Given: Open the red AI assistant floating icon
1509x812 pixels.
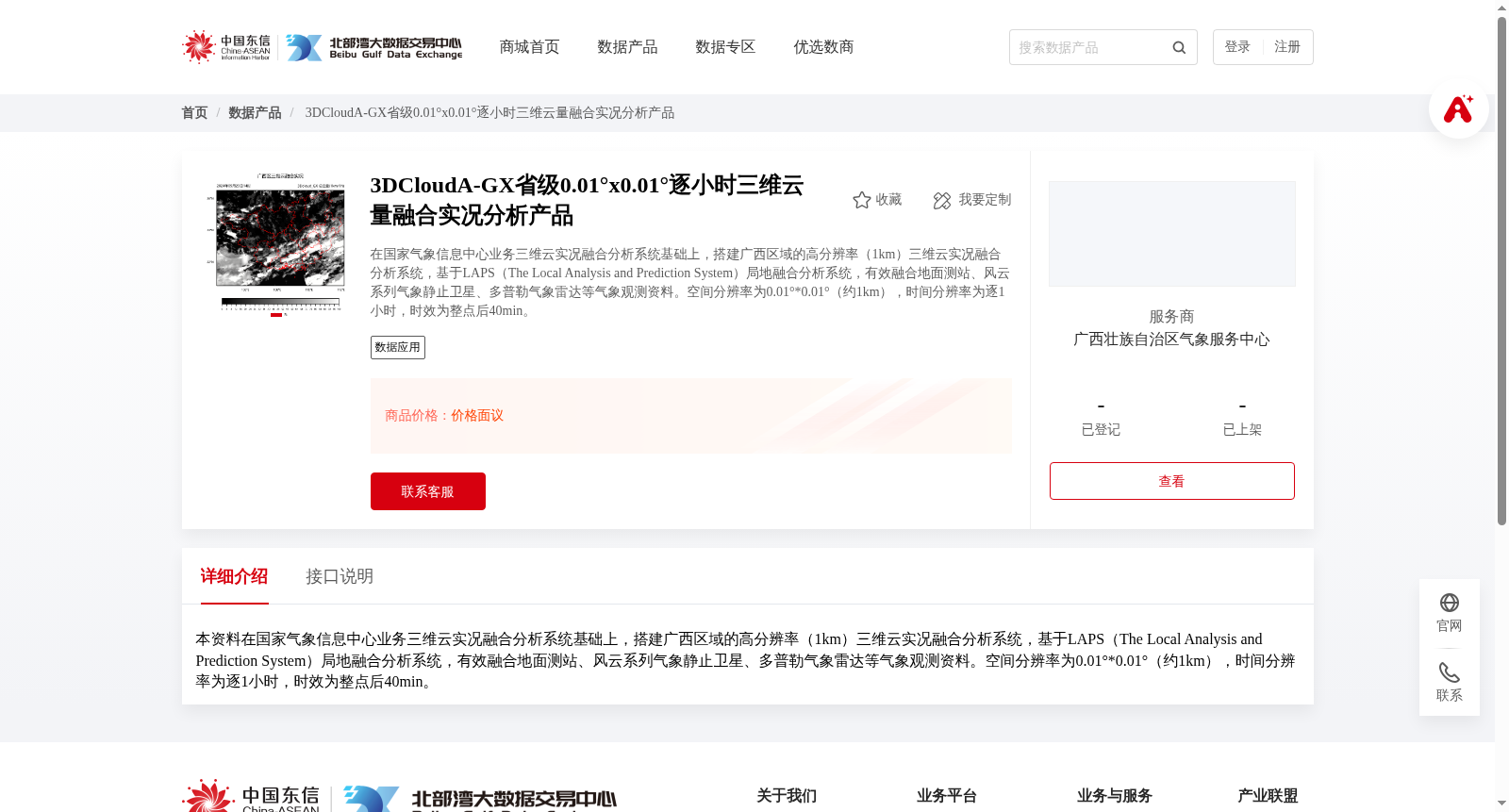Looking at the screenshot, I should point(1458,108).
